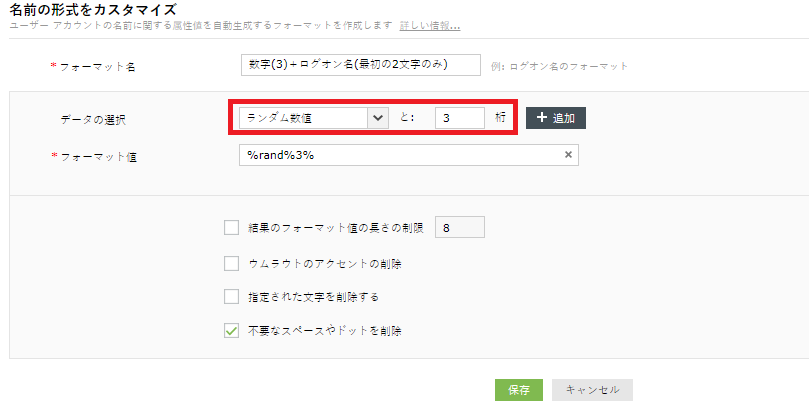Click the digits field showing 3

(459, 118)
